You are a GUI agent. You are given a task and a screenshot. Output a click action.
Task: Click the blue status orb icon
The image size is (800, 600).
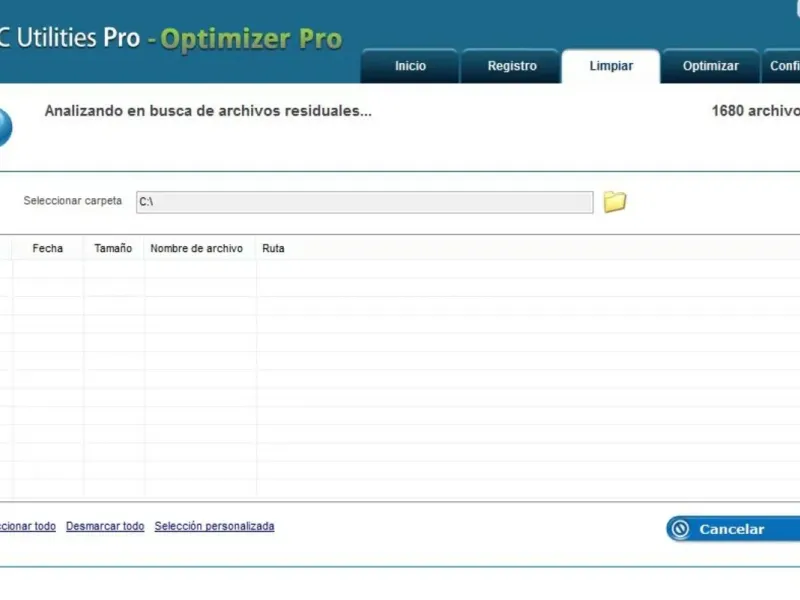(x=6, y=128)
